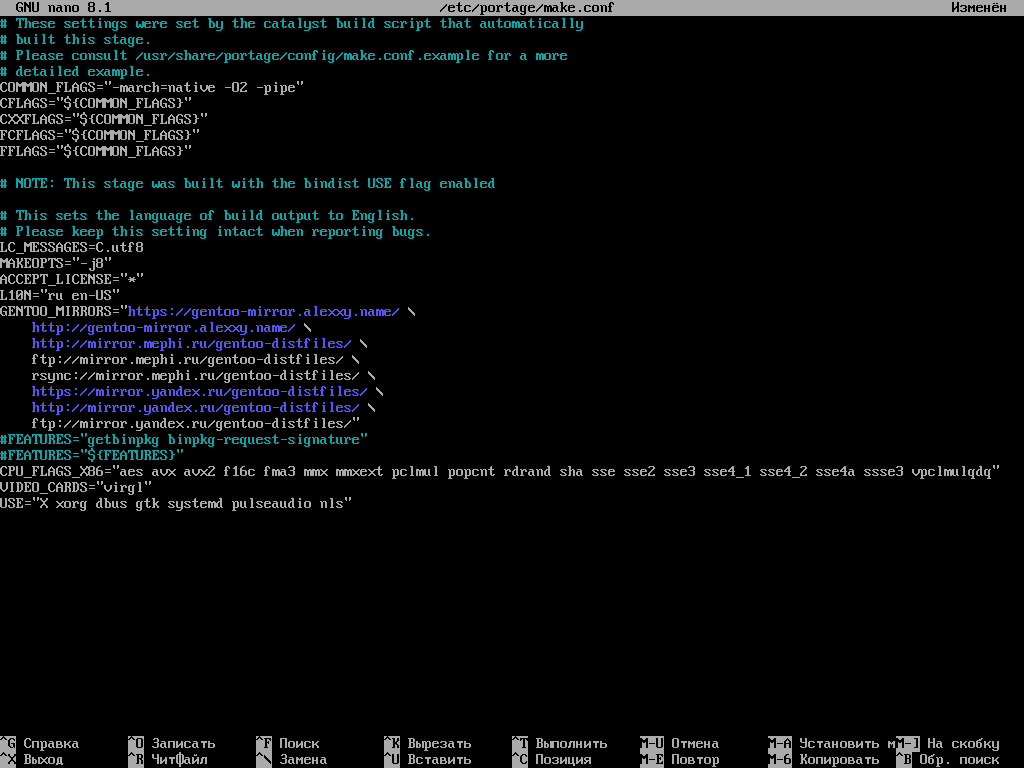1024x768 pixels.
Task: Choose the Выполнить execute shortcut
Action: point(560,743)
